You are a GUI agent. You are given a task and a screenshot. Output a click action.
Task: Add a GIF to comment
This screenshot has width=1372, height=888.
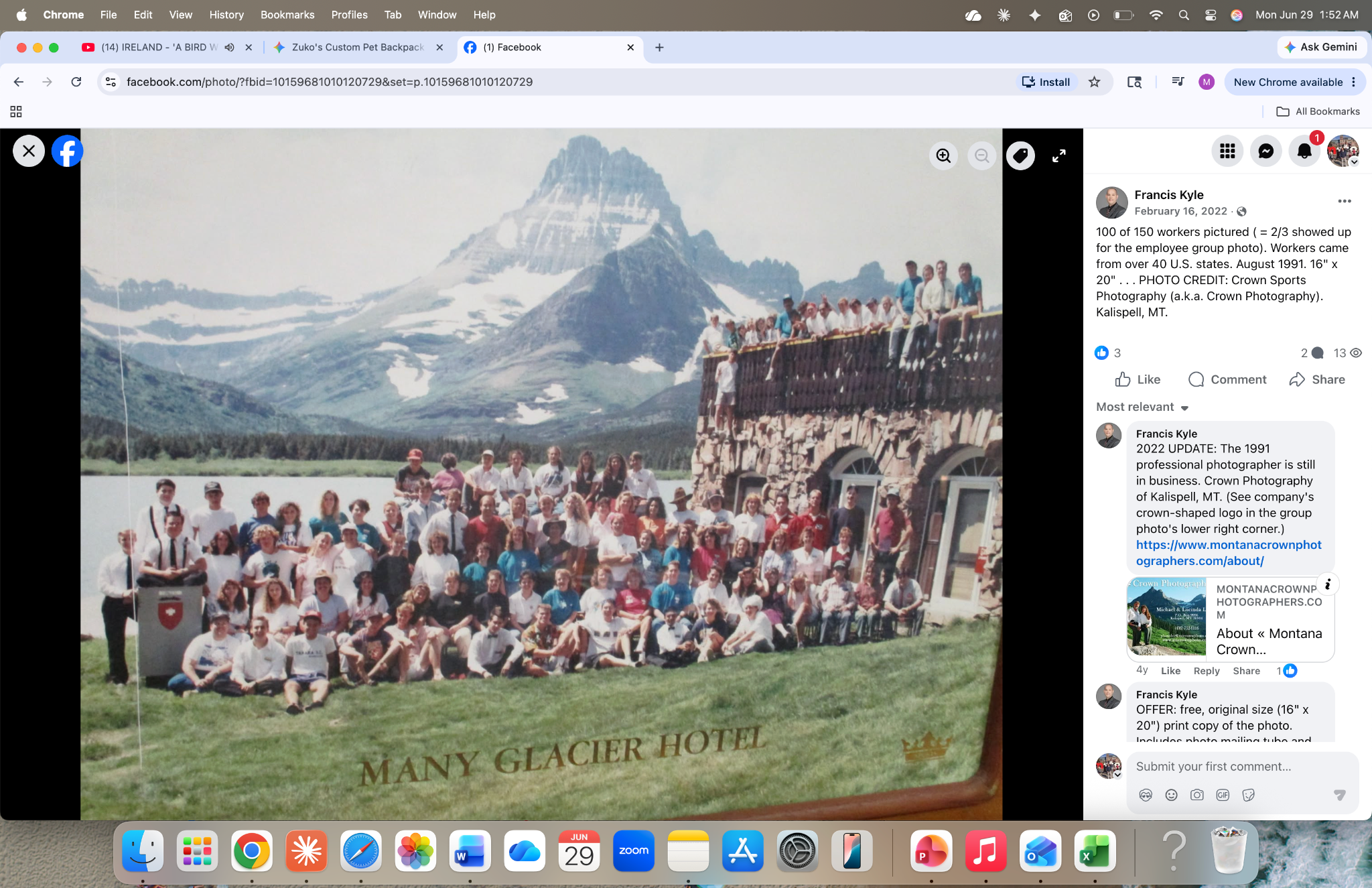[x=1223, y=795]
